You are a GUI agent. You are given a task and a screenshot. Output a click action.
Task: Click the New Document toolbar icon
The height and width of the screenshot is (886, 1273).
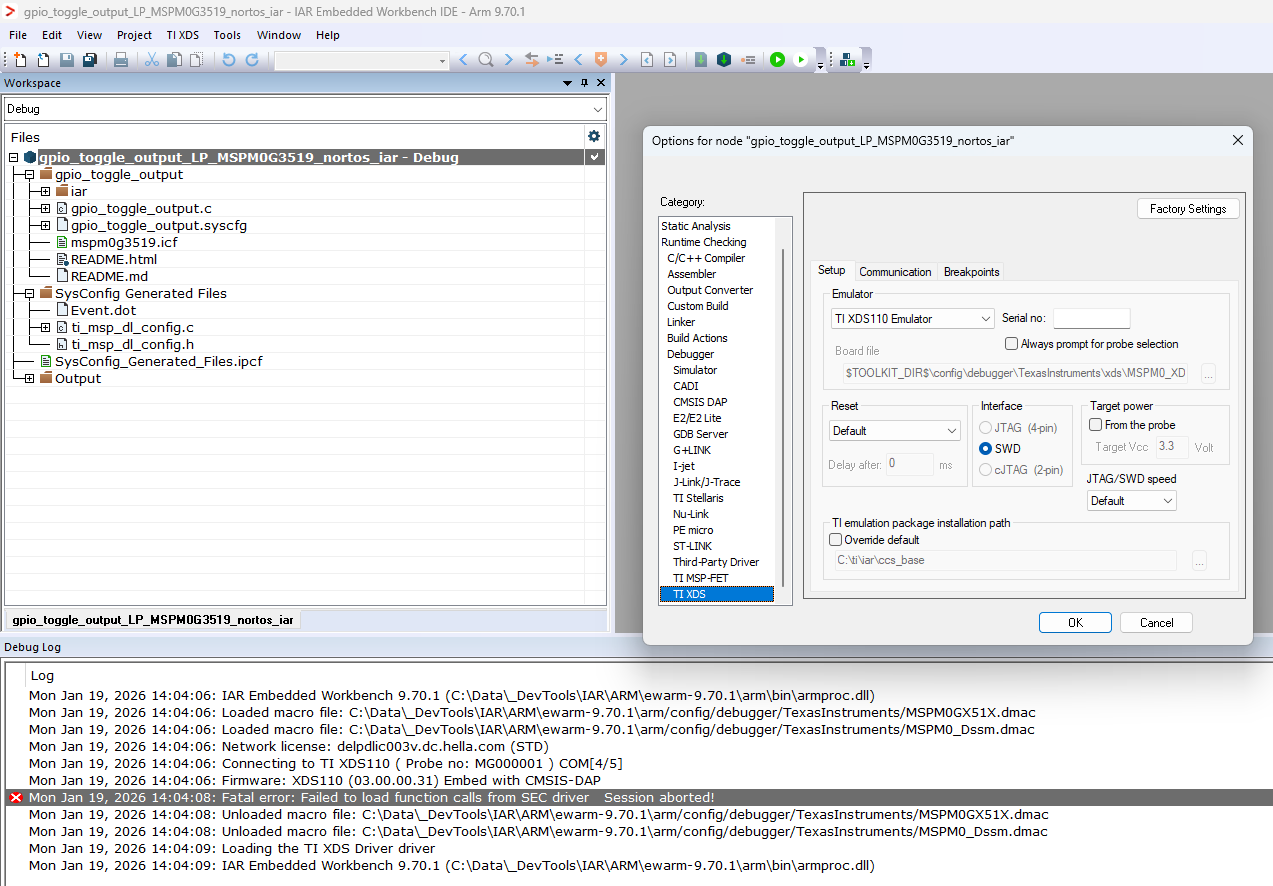point(19,60)
